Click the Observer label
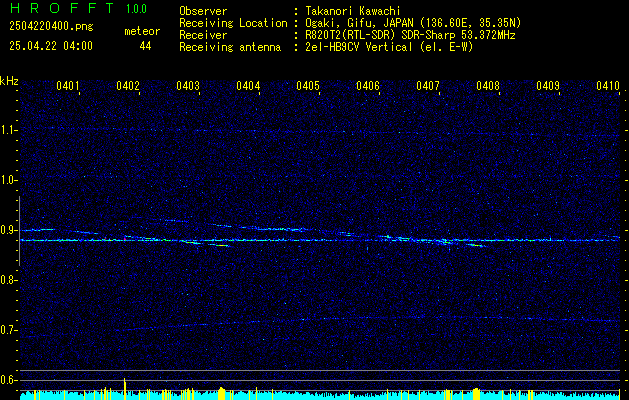 [x=203, y=11]
